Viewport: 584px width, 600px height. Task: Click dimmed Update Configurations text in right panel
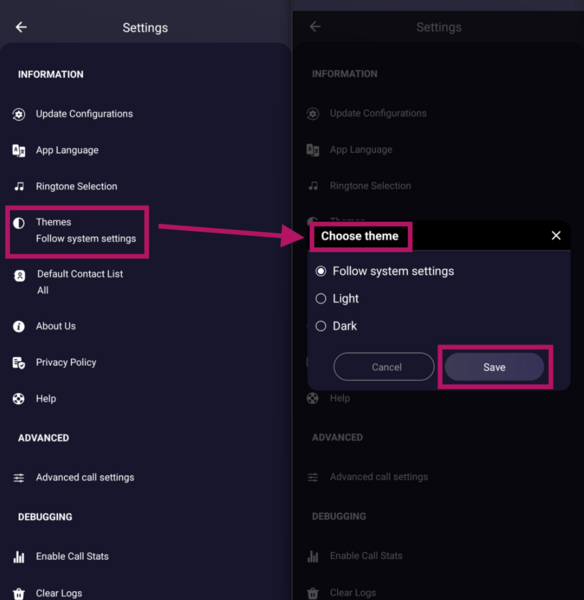[378, 114]
